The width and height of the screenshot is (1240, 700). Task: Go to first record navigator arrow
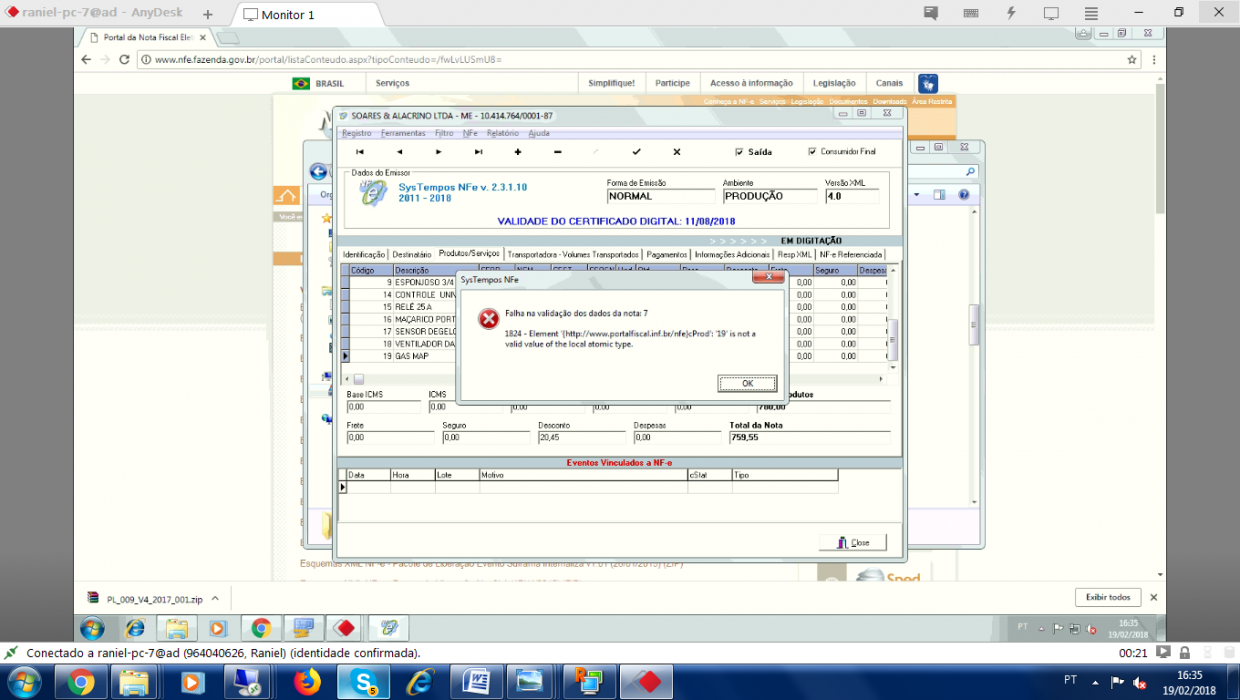point(360,152)
